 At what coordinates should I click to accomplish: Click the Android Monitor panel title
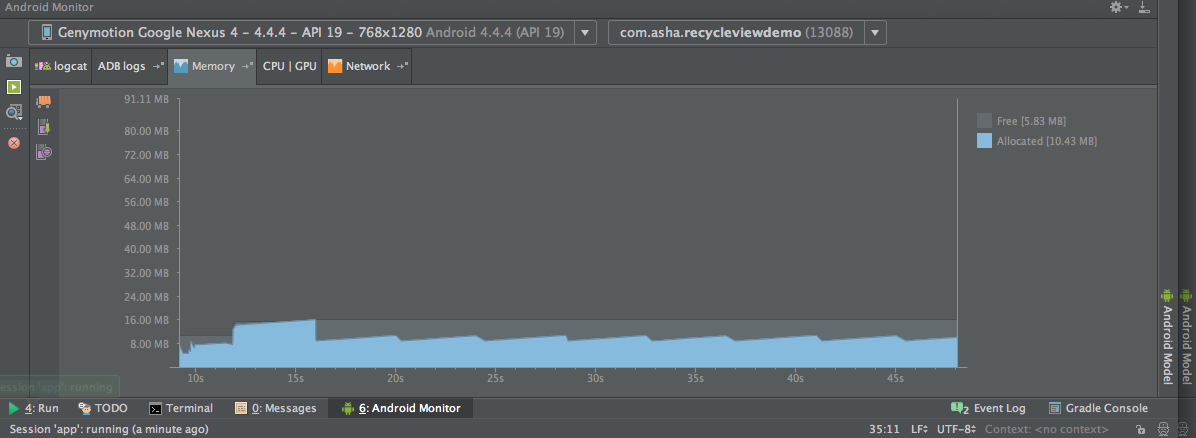point(49,7)
